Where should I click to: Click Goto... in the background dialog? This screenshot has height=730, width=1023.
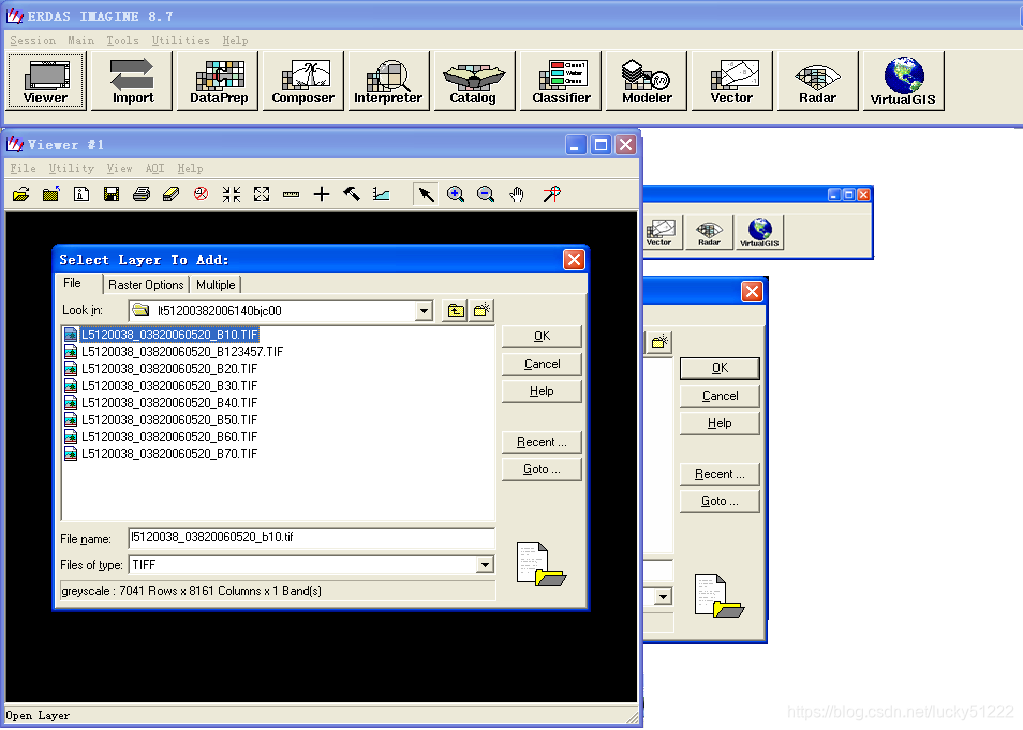pos(720,502)
